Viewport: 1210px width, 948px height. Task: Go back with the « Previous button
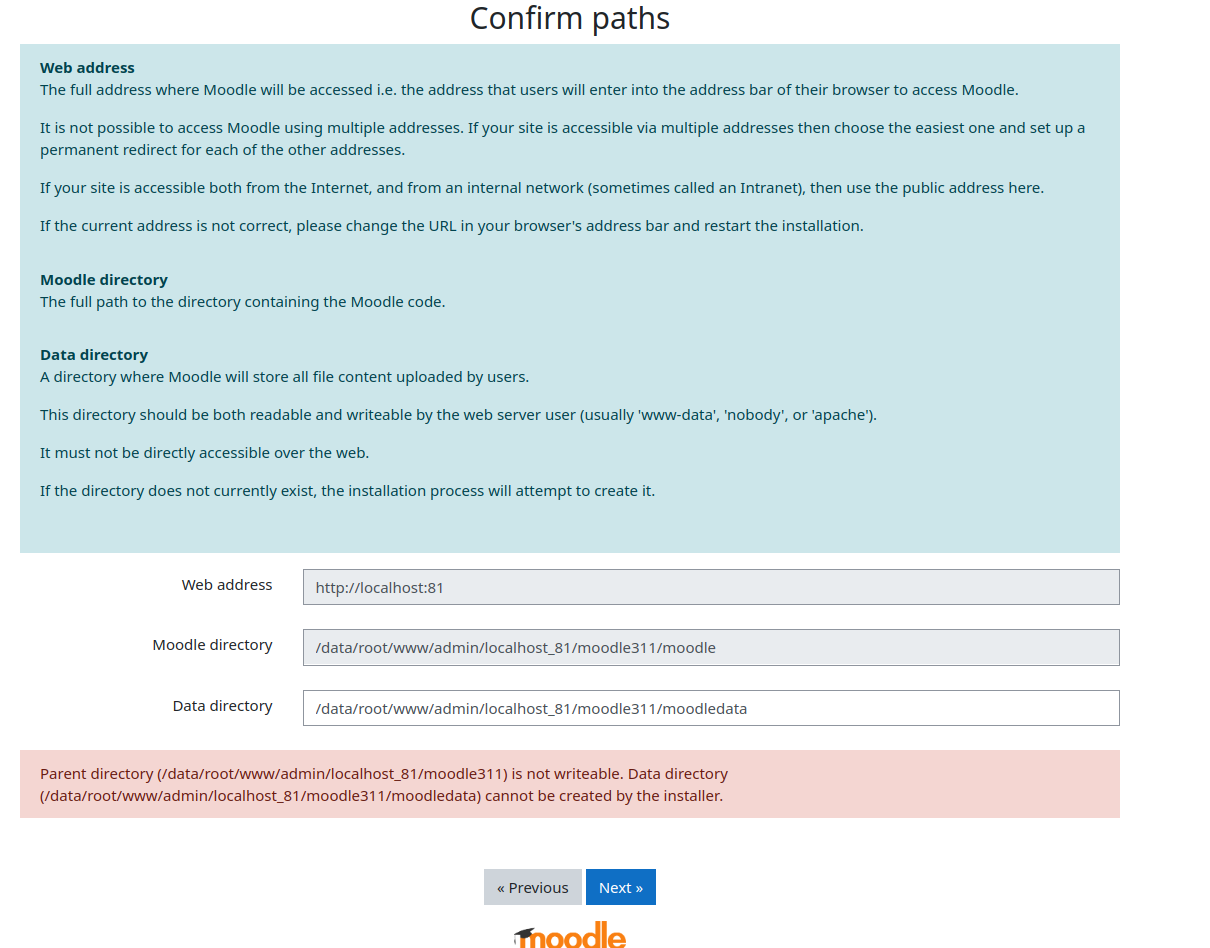[x=532, y=887]
